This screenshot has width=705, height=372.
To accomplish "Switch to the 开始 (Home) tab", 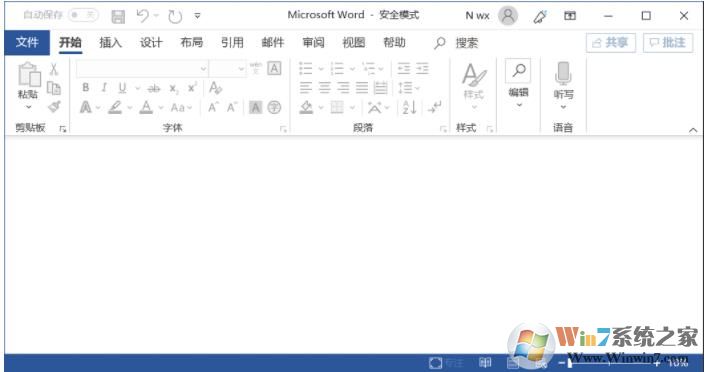I will click(x=70, y=43).
